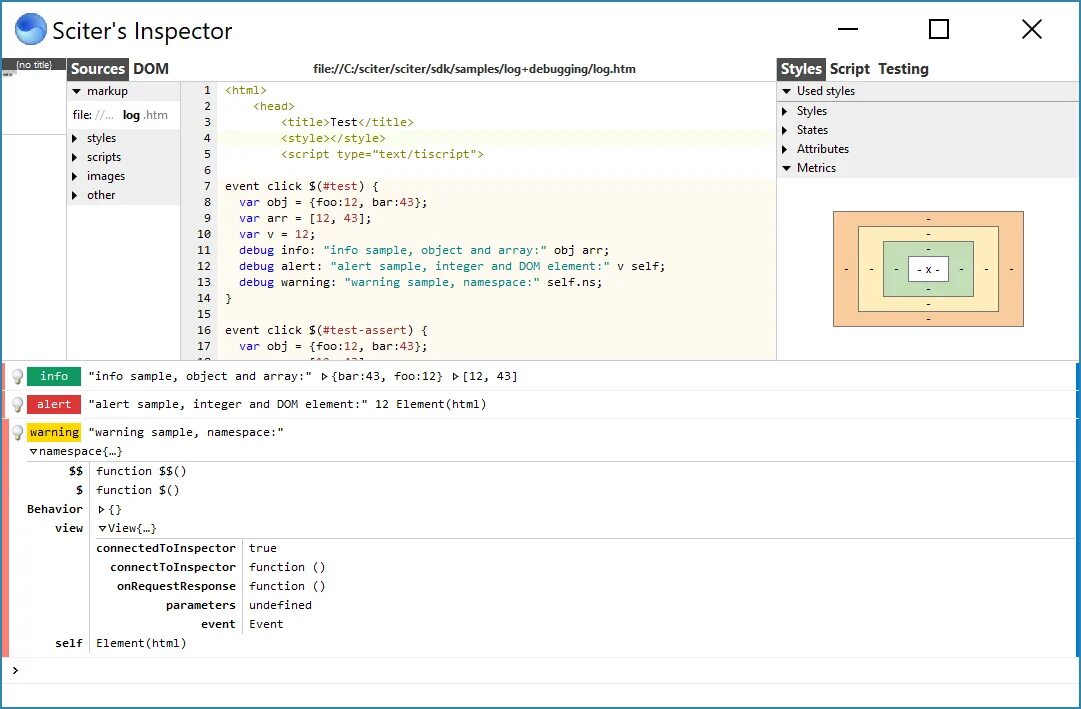Expand the scripts section

74,158
